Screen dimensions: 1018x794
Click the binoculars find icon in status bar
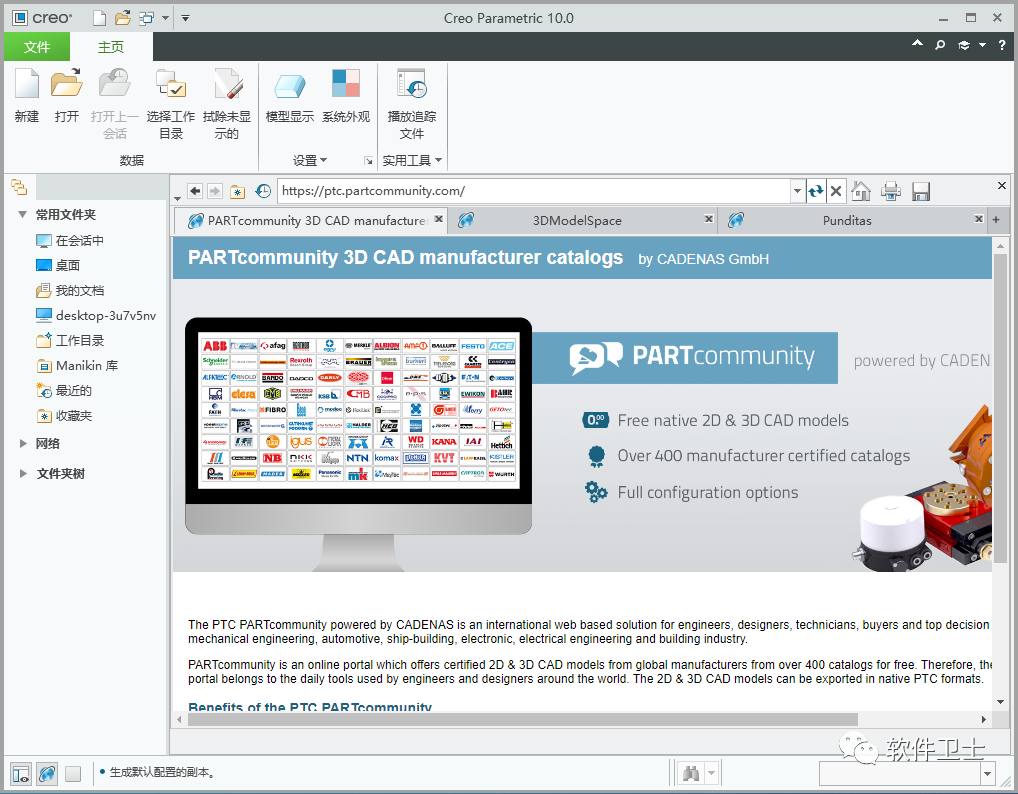coord(691,773)
